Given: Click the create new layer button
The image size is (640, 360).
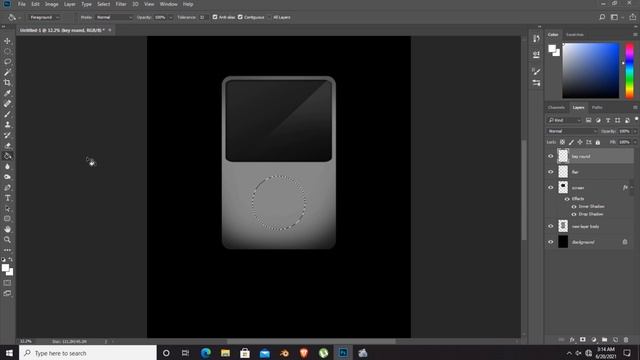Looking at the screenshot, I should [x=615, y=340].
